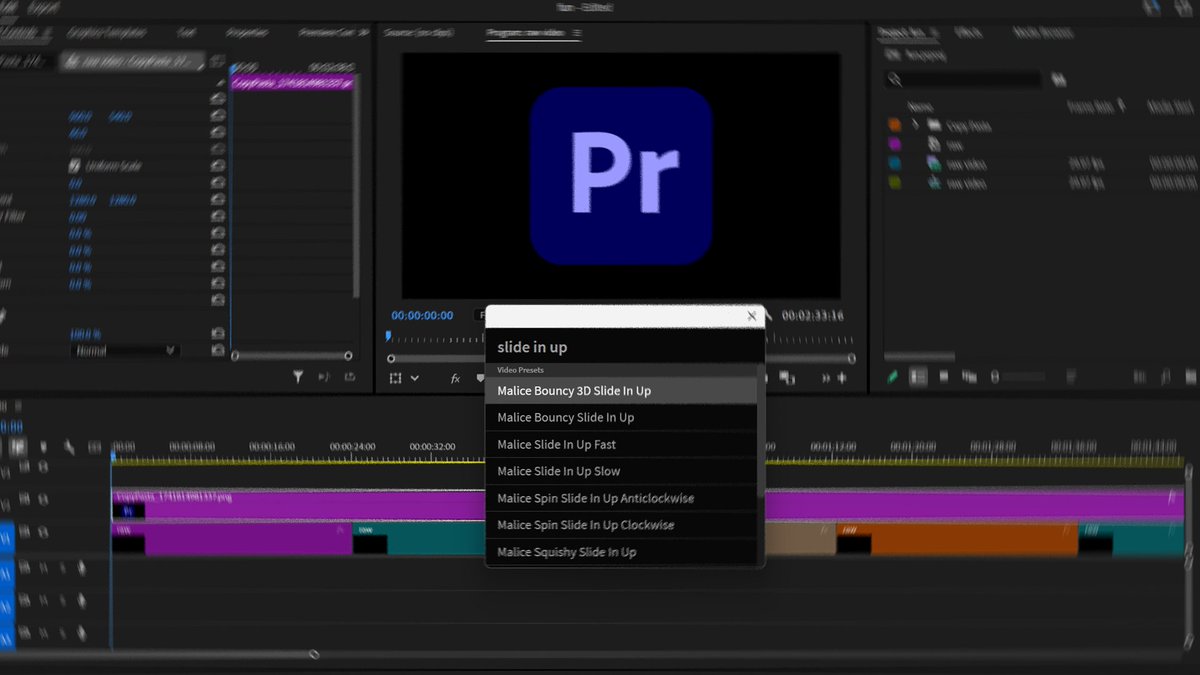Open the zoom level dropdown under the program monitor
Image resolution: width=1200 pixels, height=675 pixels.
point(414,379)
